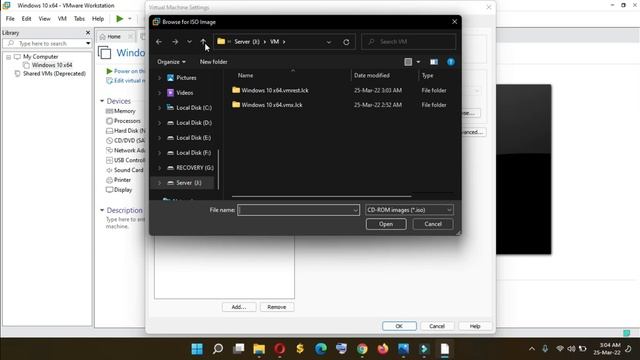Create a New folder
The width and height of the screenshot is (640, 360).
pyautogui.click(x=213, y=62)
